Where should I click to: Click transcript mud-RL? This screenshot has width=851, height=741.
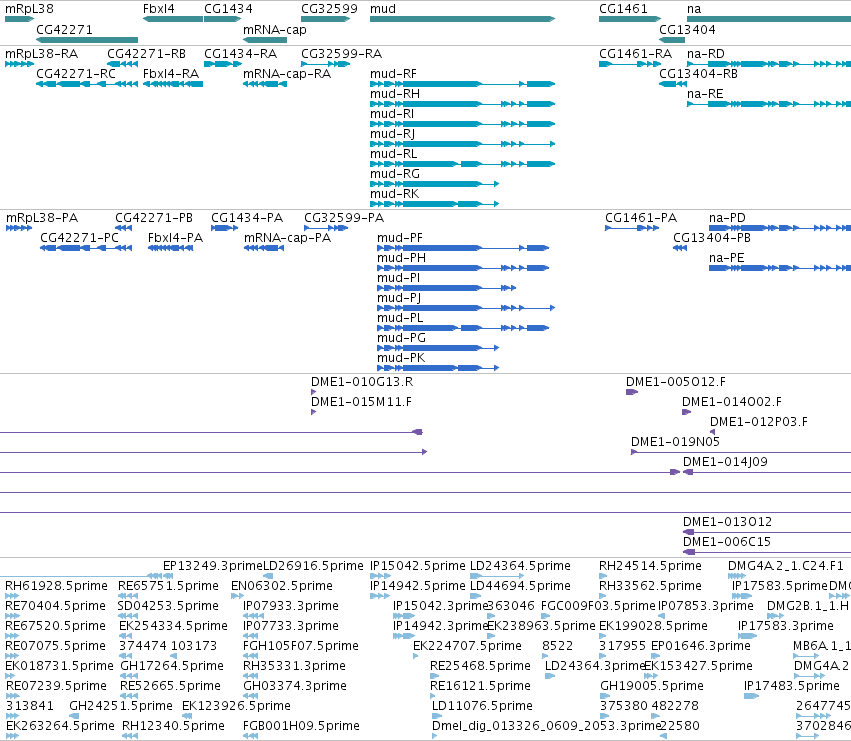coord(462,164)
